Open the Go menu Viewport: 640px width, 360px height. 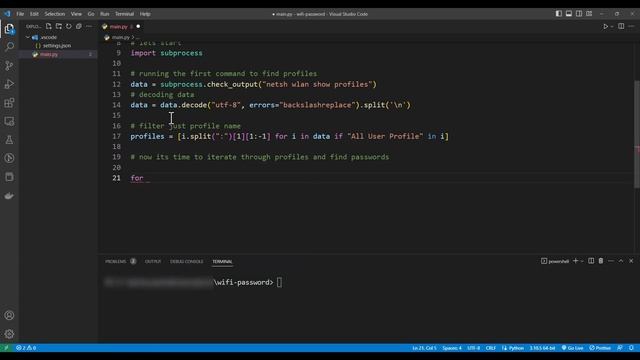(x=91, y=14)
